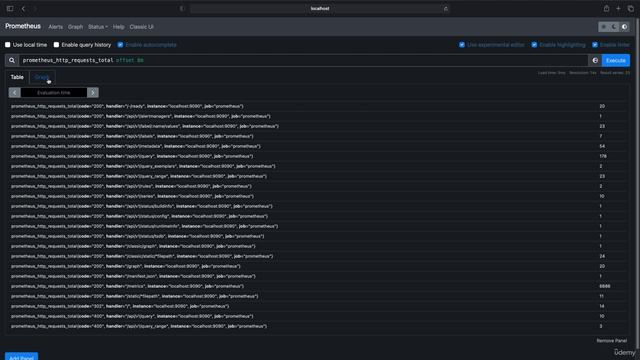Click the Prometheus brand link

click(23, 26)
